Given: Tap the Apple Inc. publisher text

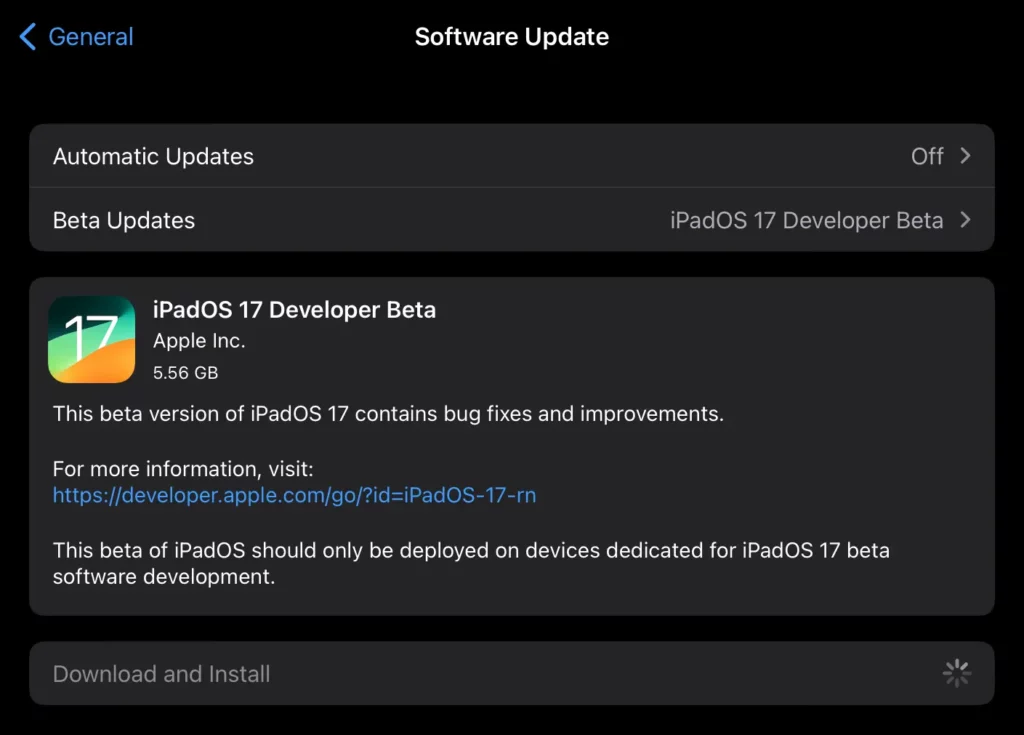Looking at the screenshot, I should click(x=199, y=341).
